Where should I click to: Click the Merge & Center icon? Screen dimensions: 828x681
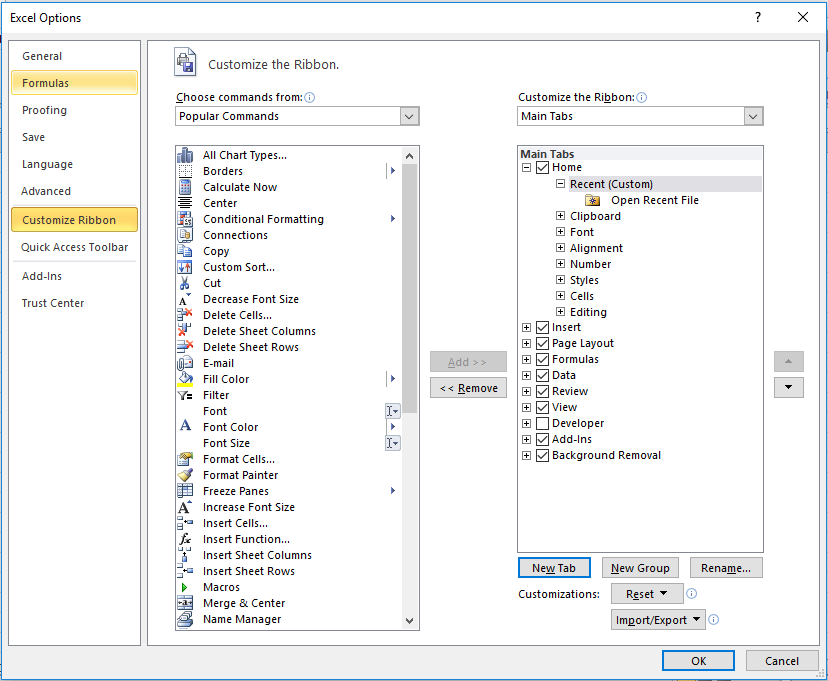185,603
